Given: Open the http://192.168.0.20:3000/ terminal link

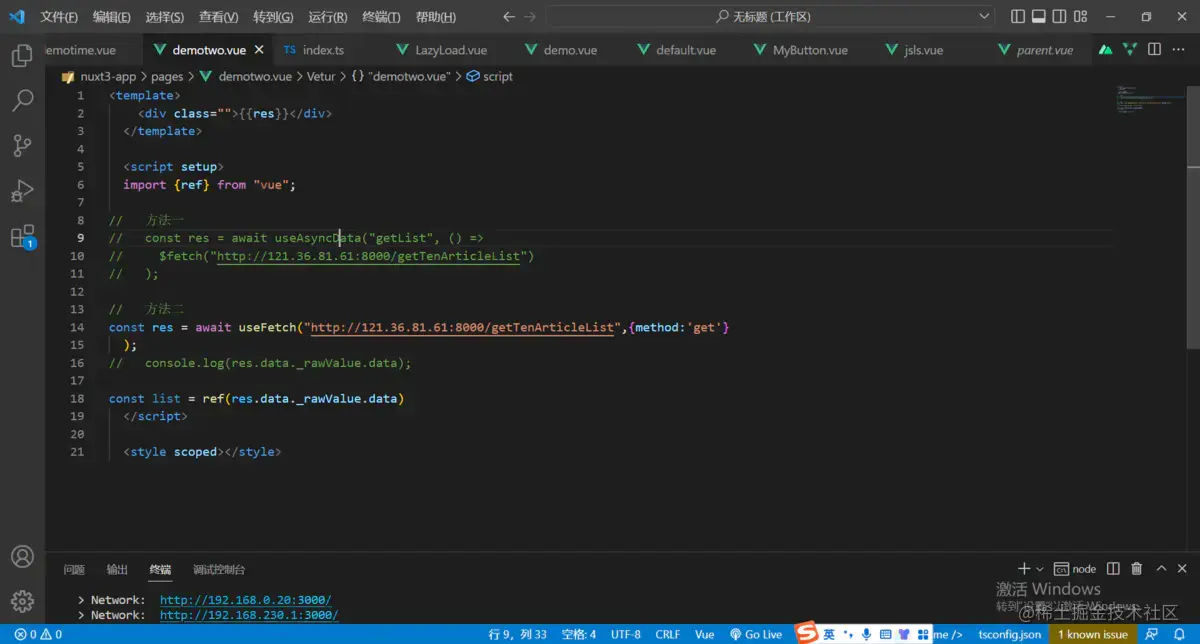Looking at the screenshot, I should pyautogui.click(x=245, y=600).
